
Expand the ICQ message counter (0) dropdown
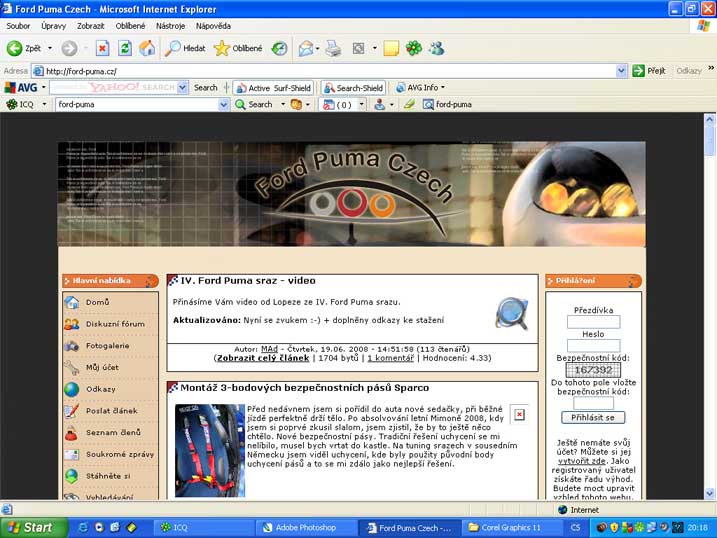[361, 105]
